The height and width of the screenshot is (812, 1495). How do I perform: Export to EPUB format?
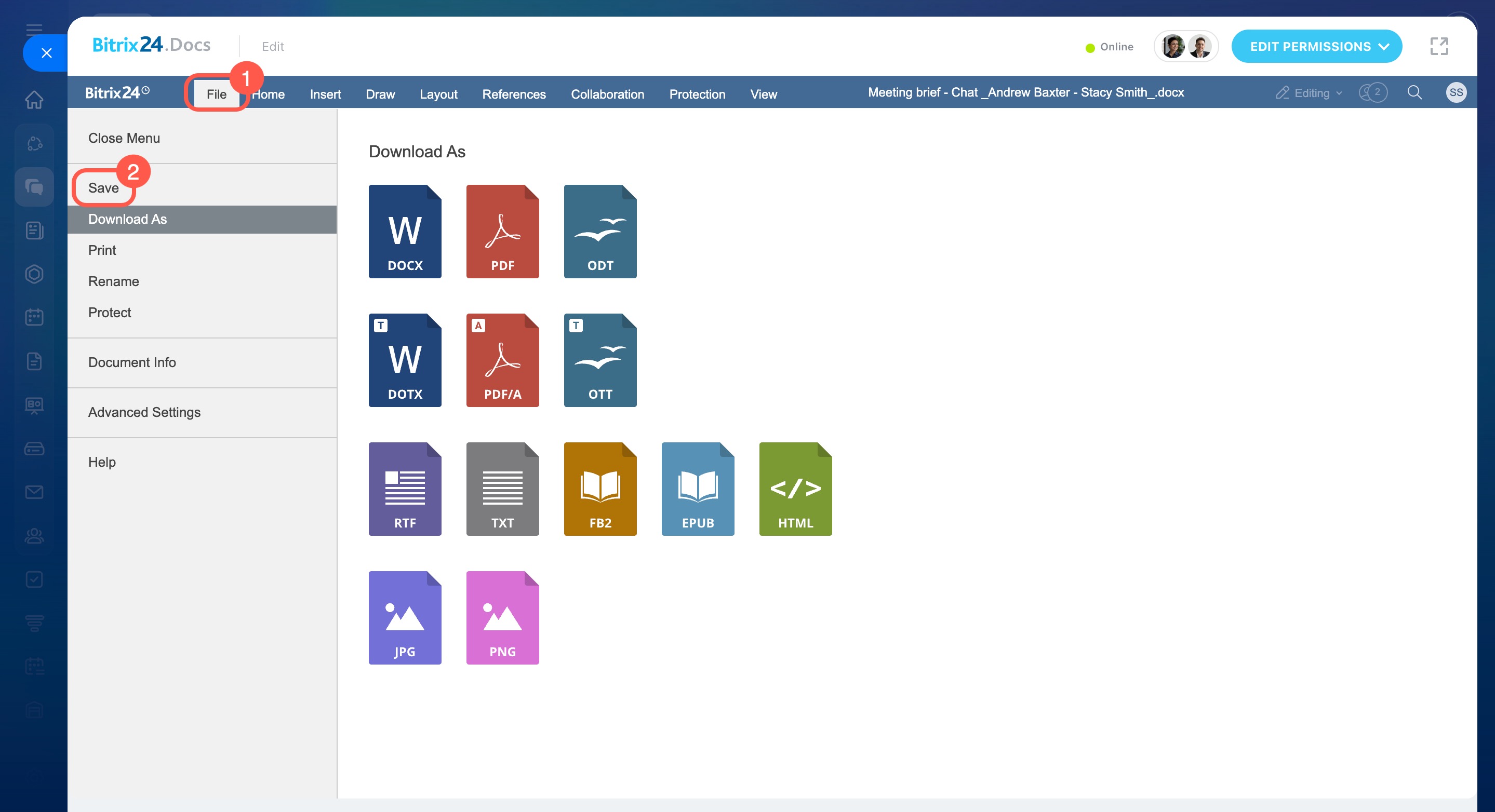698,489
